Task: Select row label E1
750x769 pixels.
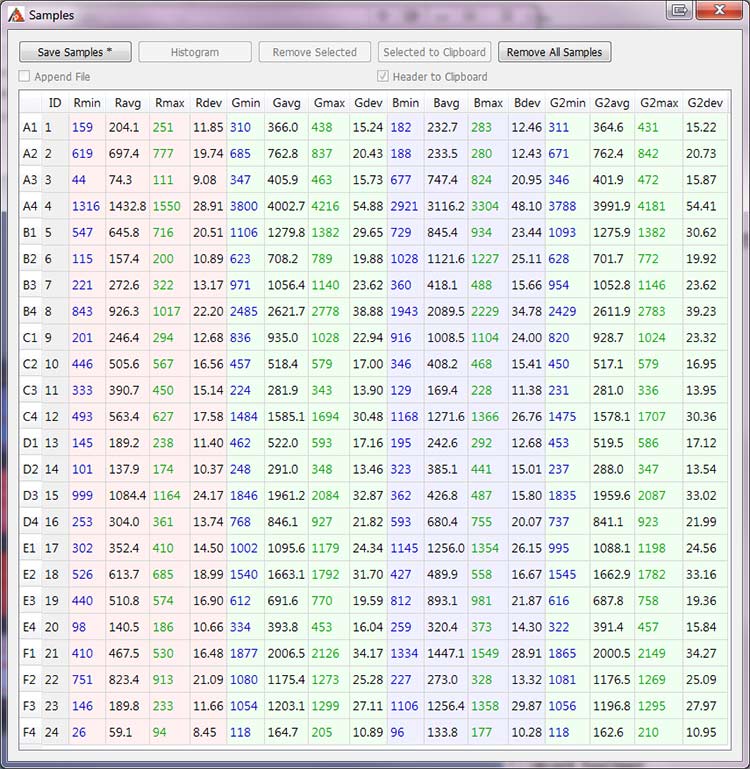Action: click(x=30, y=548)
